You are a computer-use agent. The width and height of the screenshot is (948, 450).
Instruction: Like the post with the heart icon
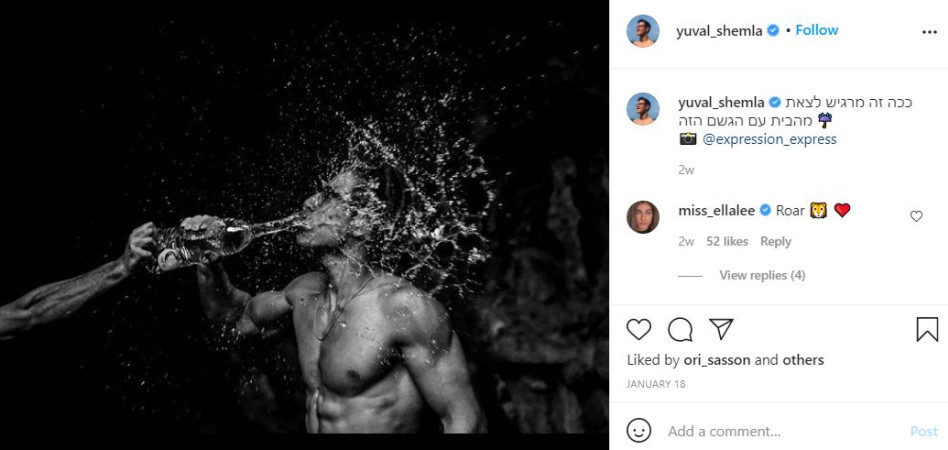pyautogui.click(x=639, y=329)
